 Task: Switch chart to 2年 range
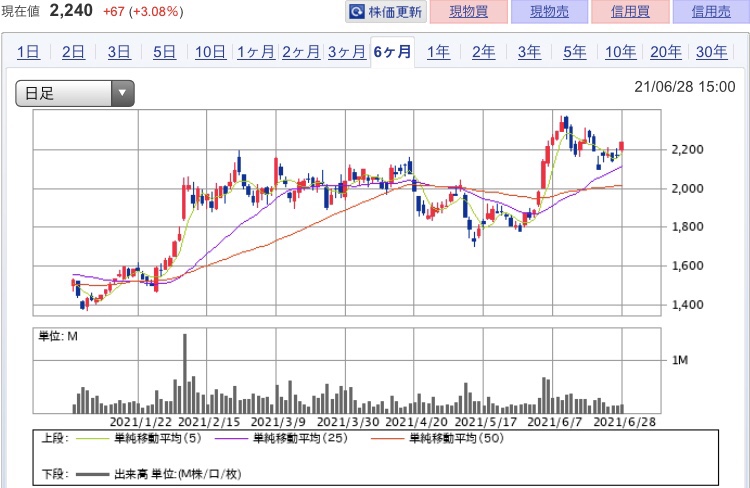(484, 52)
